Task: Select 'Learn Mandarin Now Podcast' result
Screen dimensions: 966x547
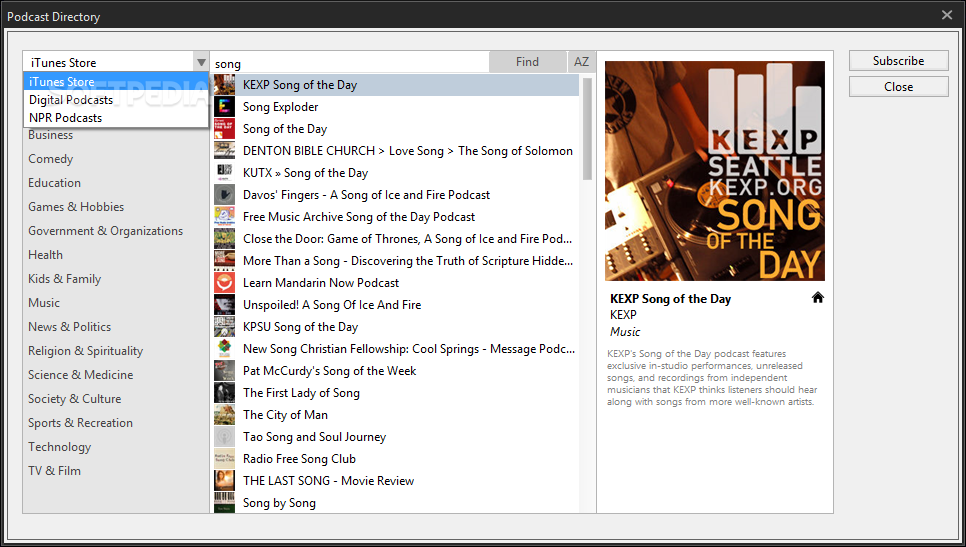Action: click(320, 283)
